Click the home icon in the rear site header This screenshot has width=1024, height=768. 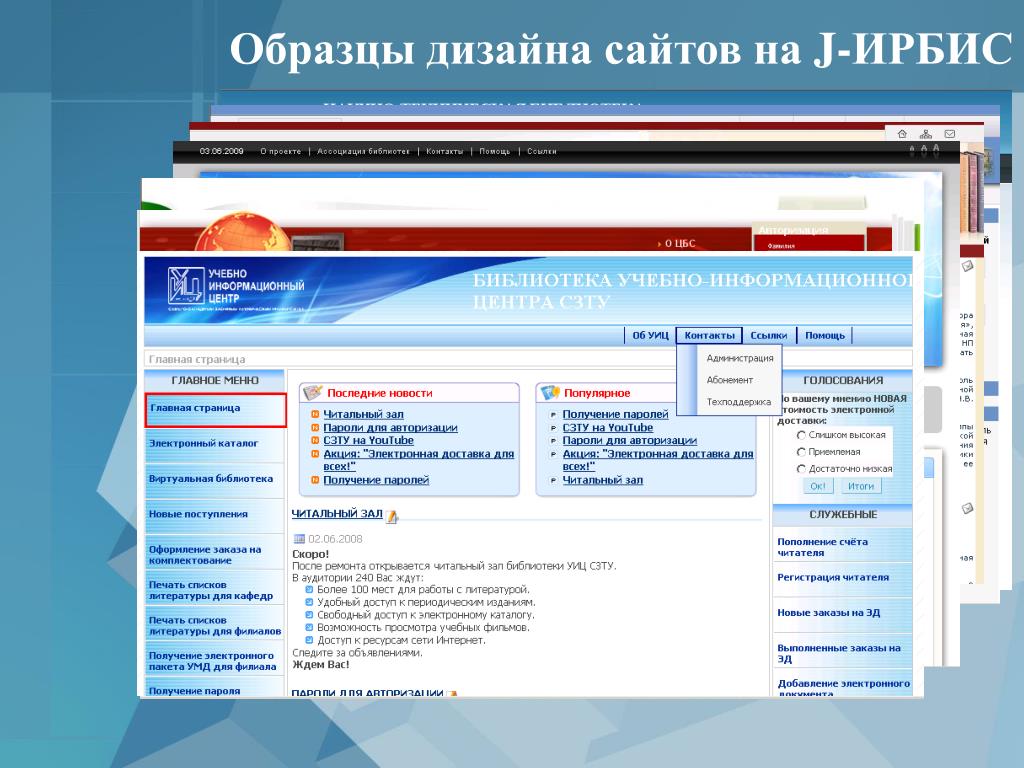902,134
